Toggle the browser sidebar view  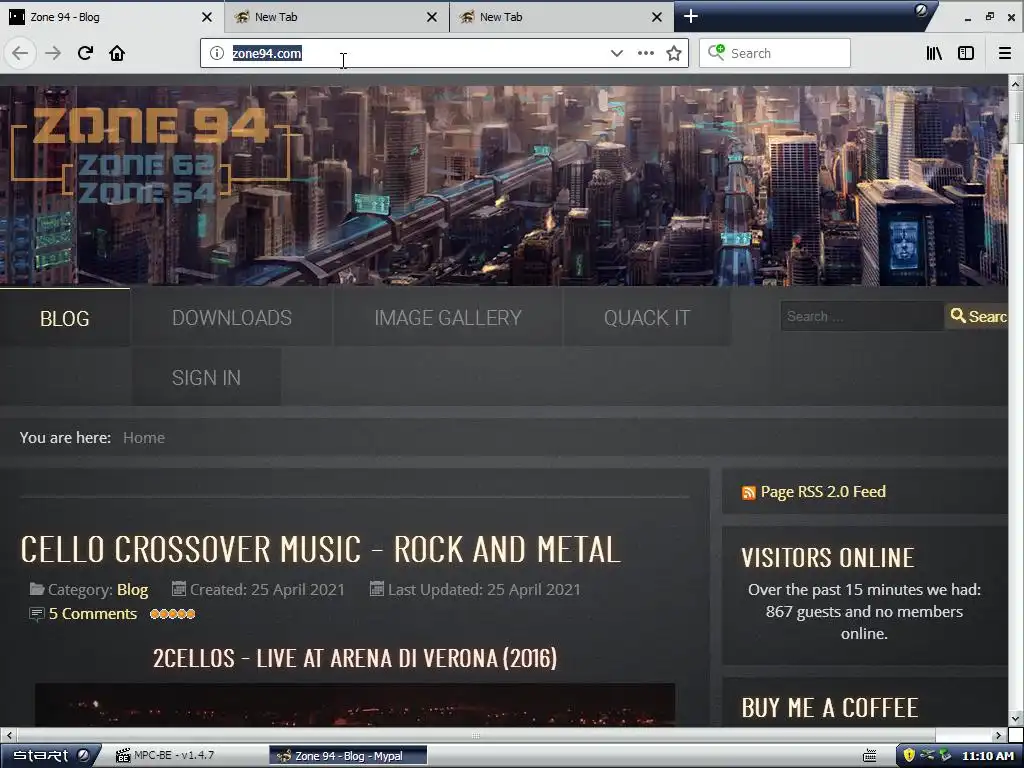point(966,53)
